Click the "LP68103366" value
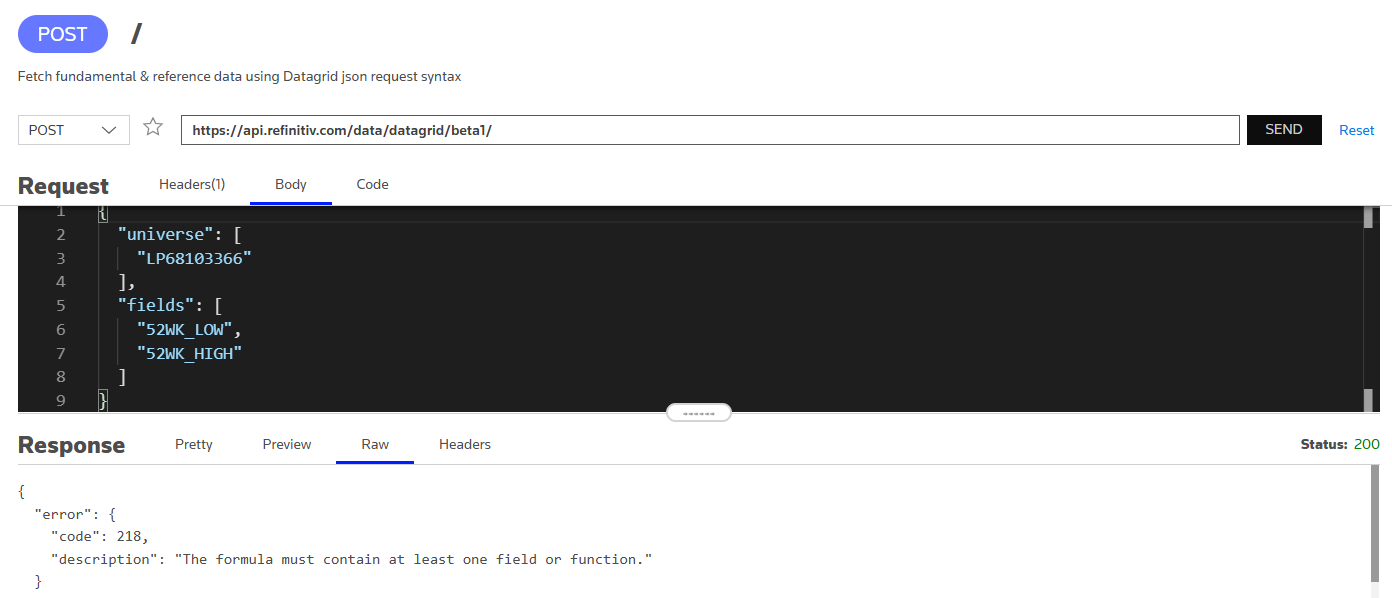This screenshot has width=1392, height=598. (x=194, y=258)
